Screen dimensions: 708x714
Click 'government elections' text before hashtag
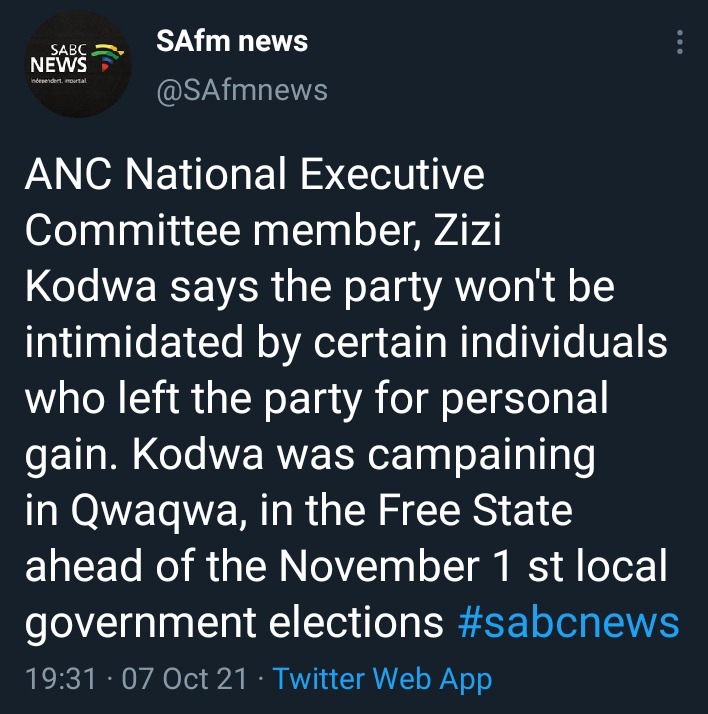234,624
